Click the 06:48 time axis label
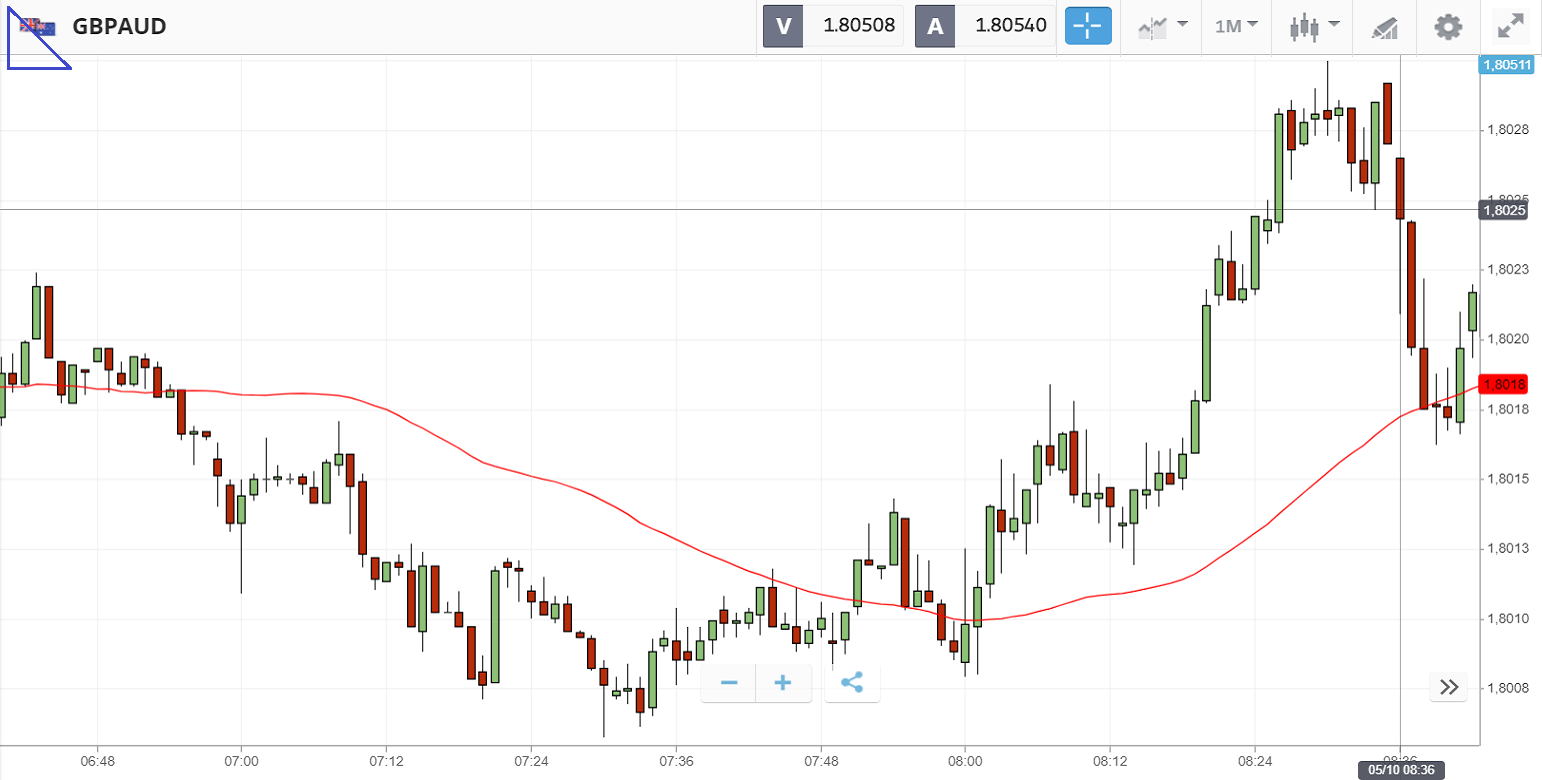Screen dimensions: 1542x780 (98, 761)
